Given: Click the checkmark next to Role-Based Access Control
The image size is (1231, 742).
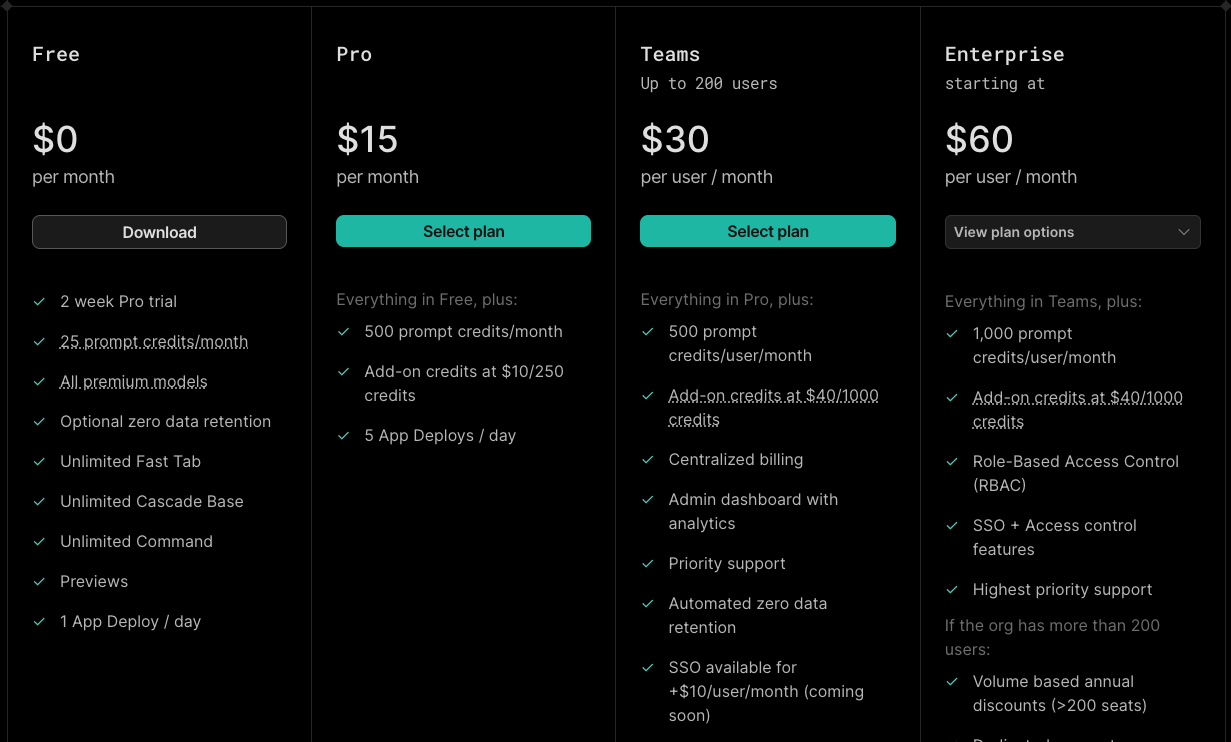Looking at the screenshot, I should click(x=952, y=461).
